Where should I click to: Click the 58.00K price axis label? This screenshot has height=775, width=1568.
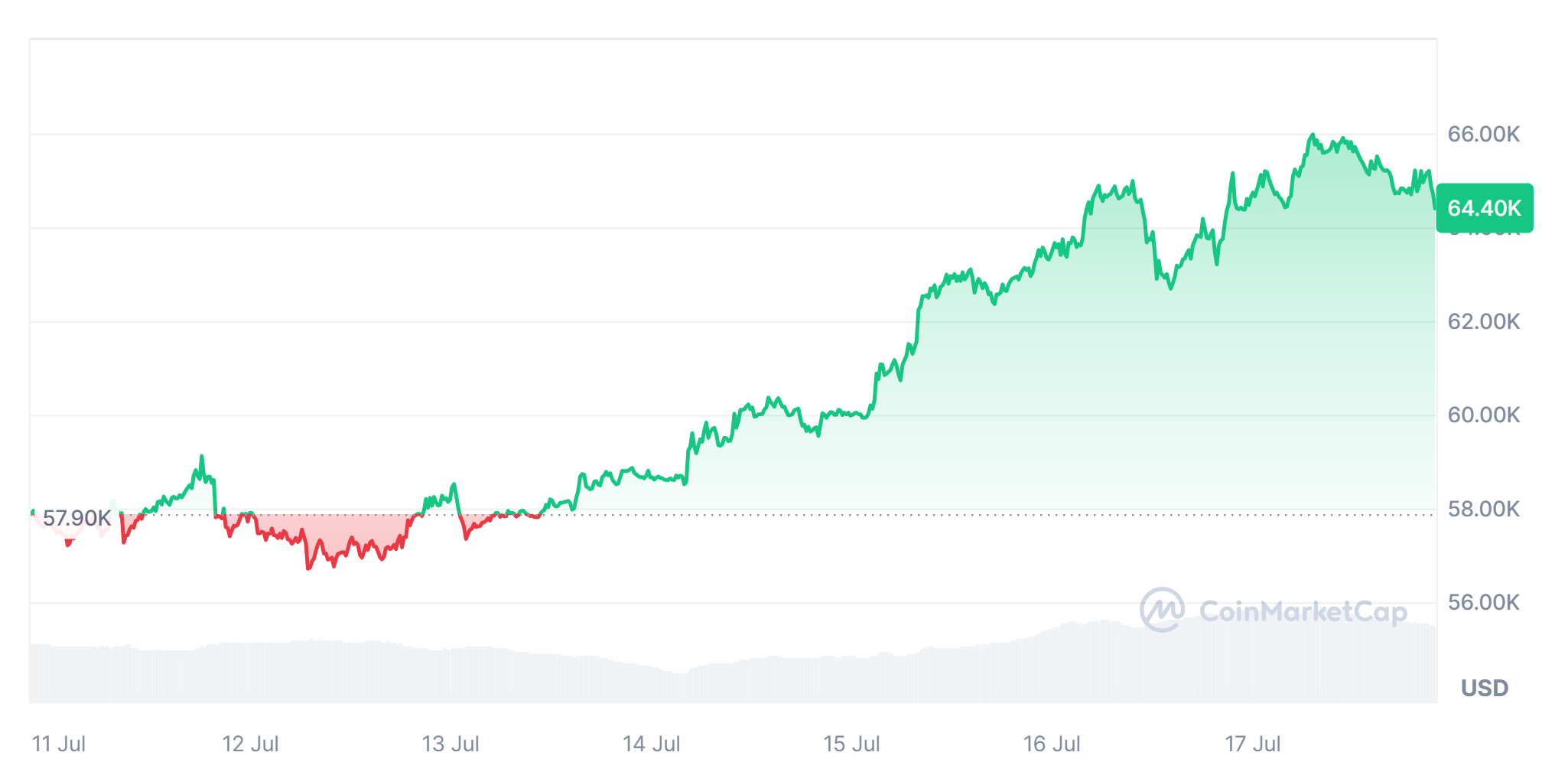pyautogui.click(x=1483, y=509)
